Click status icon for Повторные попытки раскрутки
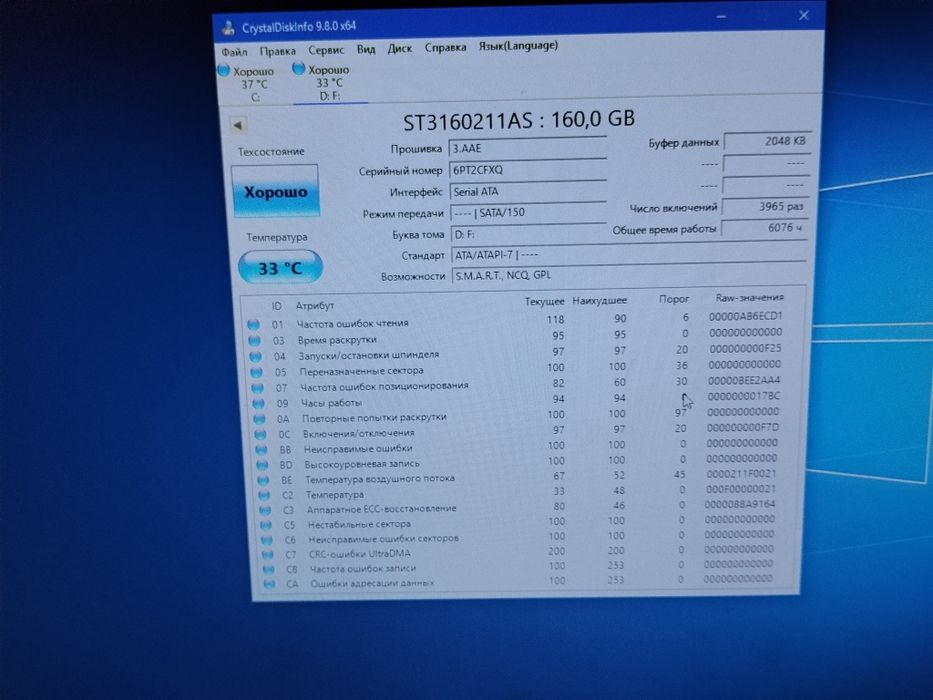The image size is (933, 700). click(x=259, y=419)
